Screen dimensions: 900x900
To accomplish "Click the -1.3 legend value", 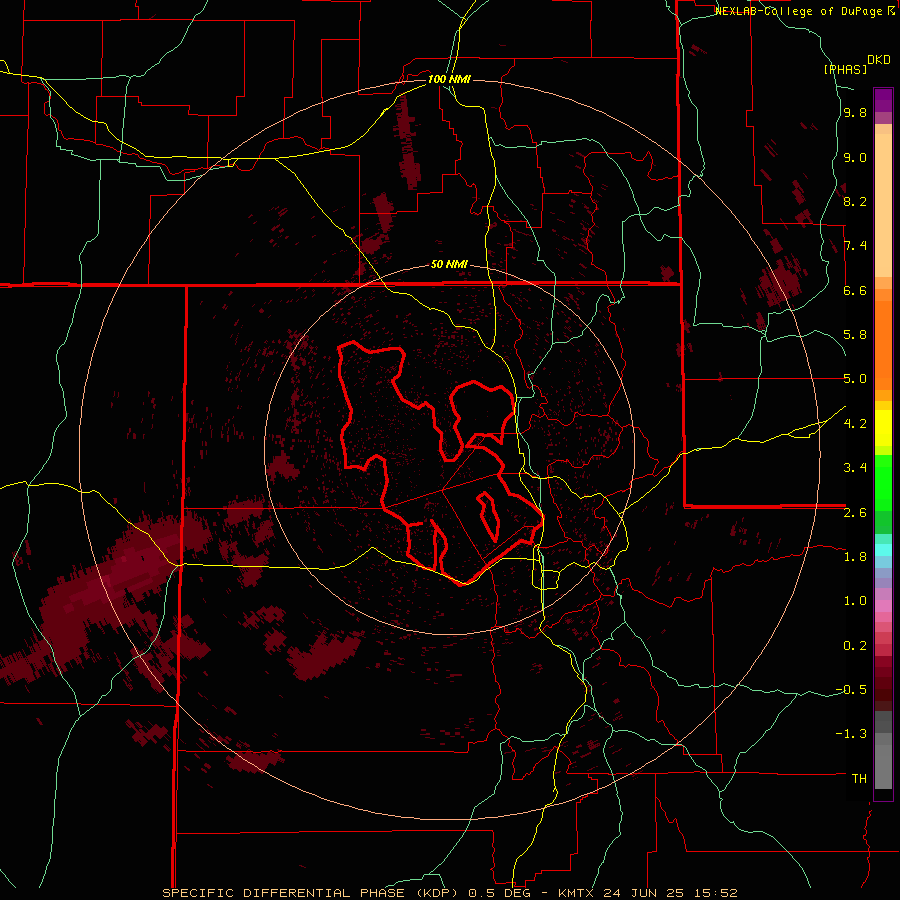I will [x=851, y=734].
